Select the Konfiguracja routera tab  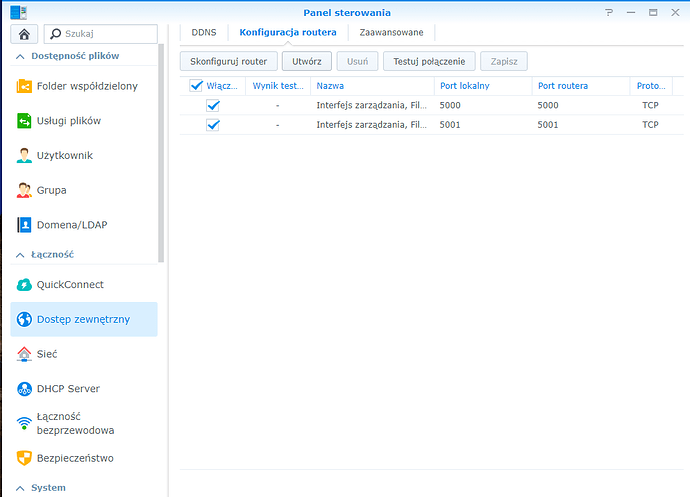point(288,33)
